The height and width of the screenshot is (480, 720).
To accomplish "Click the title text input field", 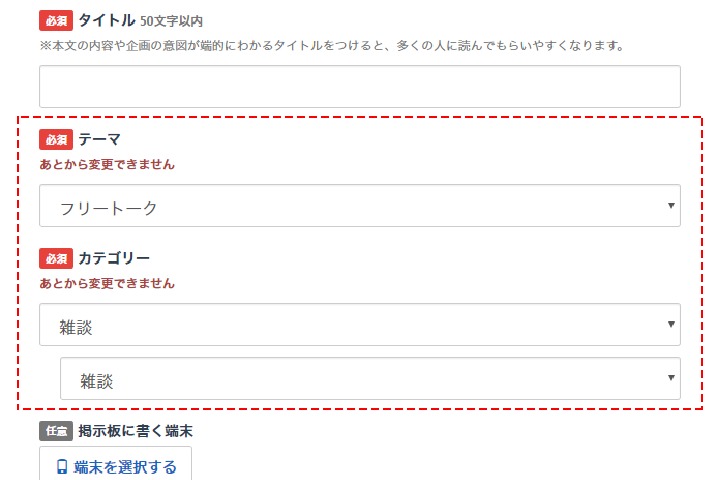I will [359, 87].
